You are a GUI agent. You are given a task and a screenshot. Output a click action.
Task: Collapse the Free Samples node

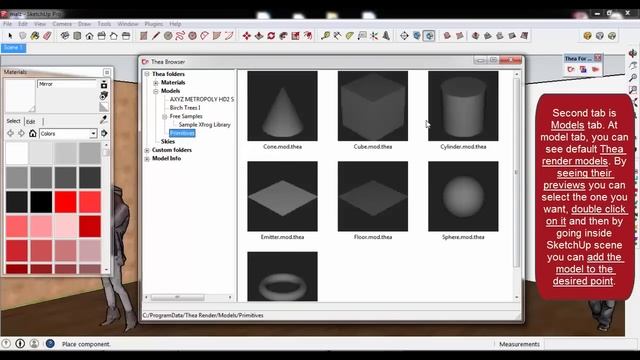[164, 117]
